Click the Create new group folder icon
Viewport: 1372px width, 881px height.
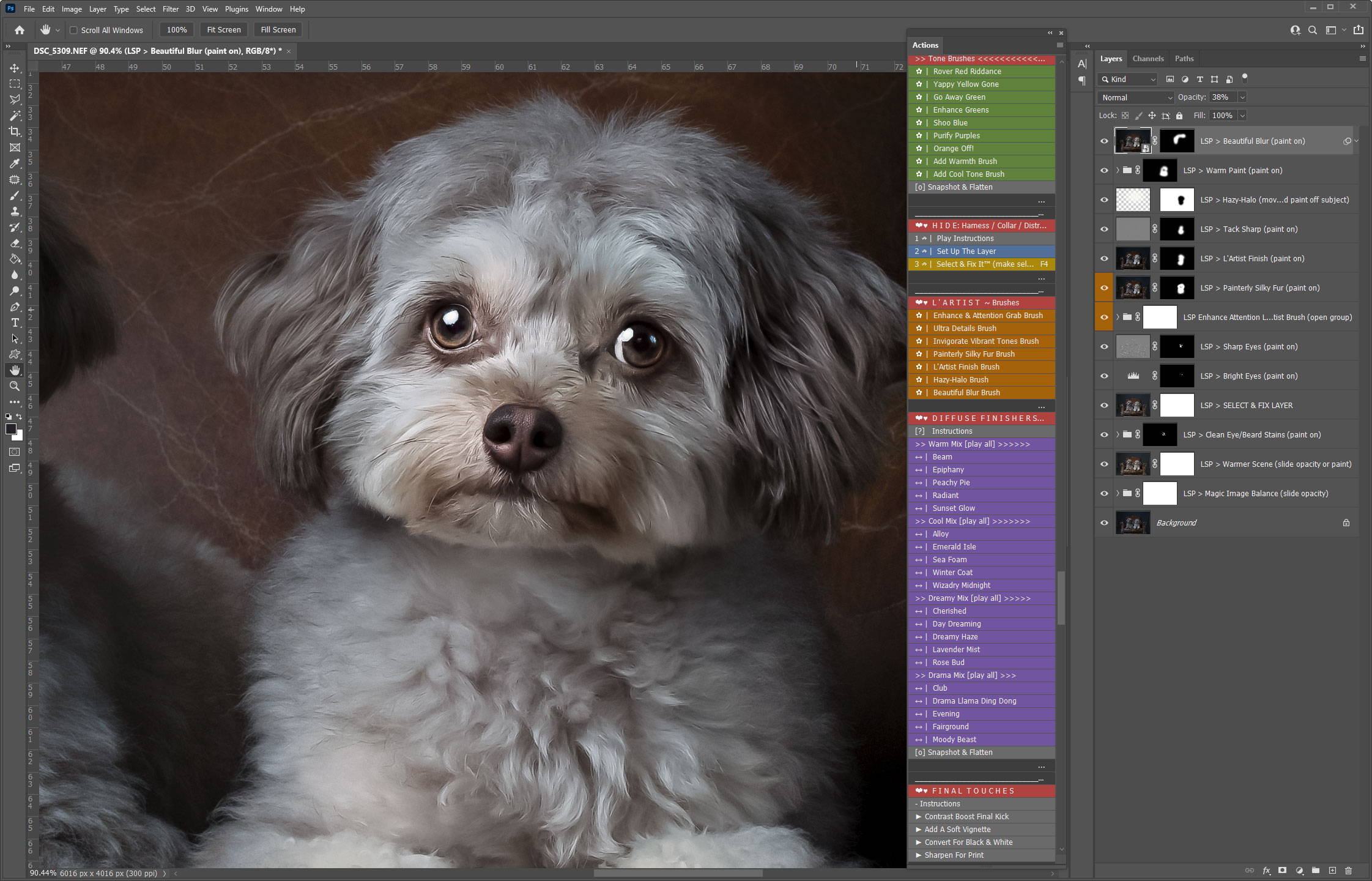[x=1316, y=870]
